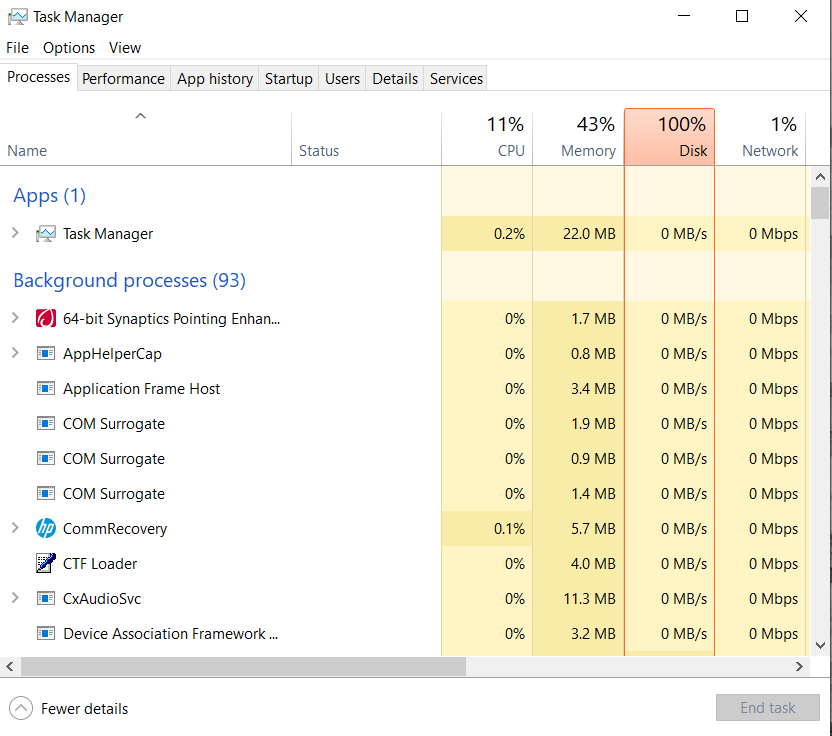Click CommRecovery's 0.1% CPU value
832x736 pixels.
coord(509,529)
